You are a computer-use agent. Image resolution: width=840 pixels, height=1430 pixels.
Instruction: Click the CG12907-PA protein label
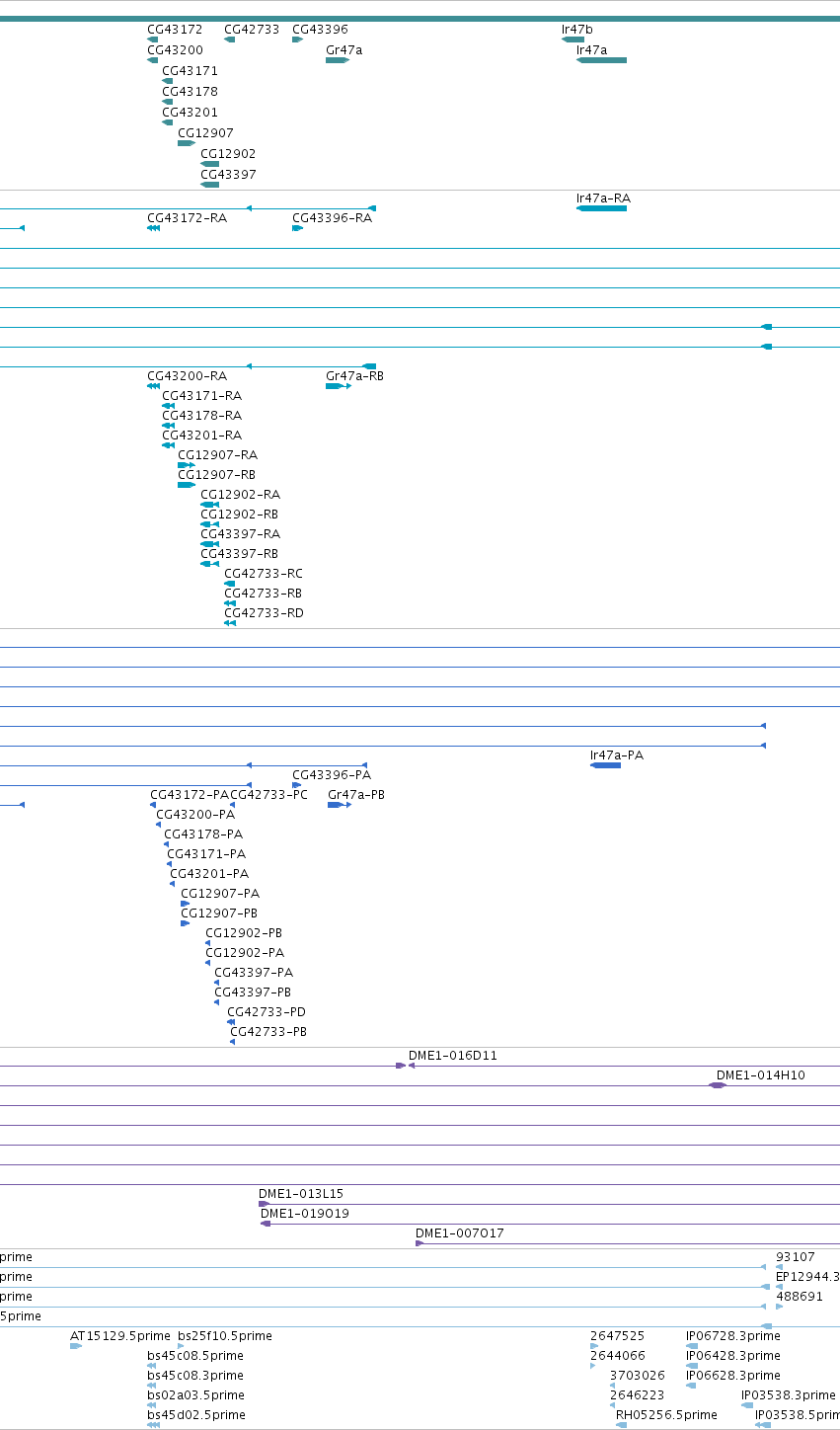[x=220, y=894]
